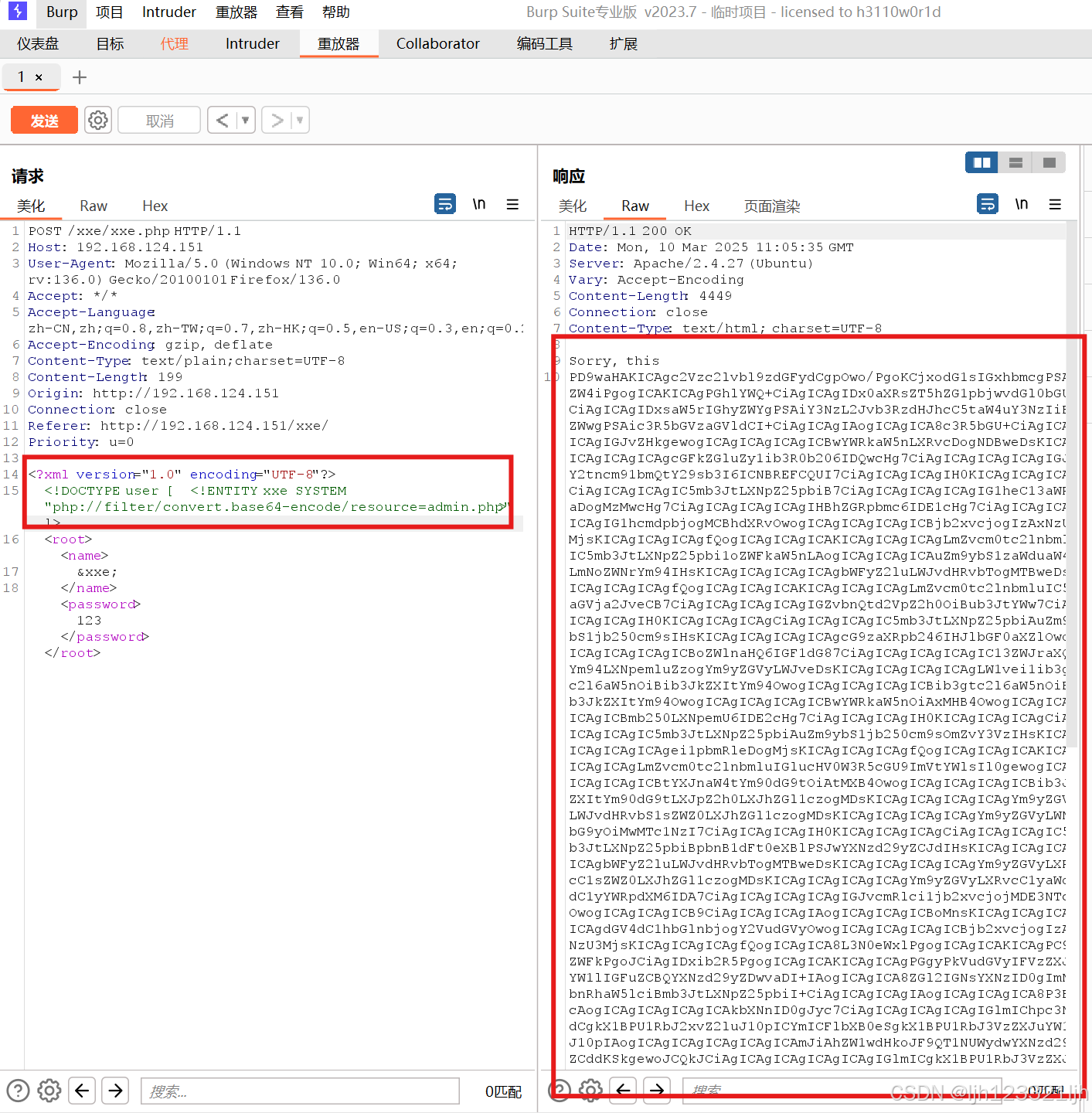
Task: Switch to the 目标 tab
Action: (x=110, y=44)
